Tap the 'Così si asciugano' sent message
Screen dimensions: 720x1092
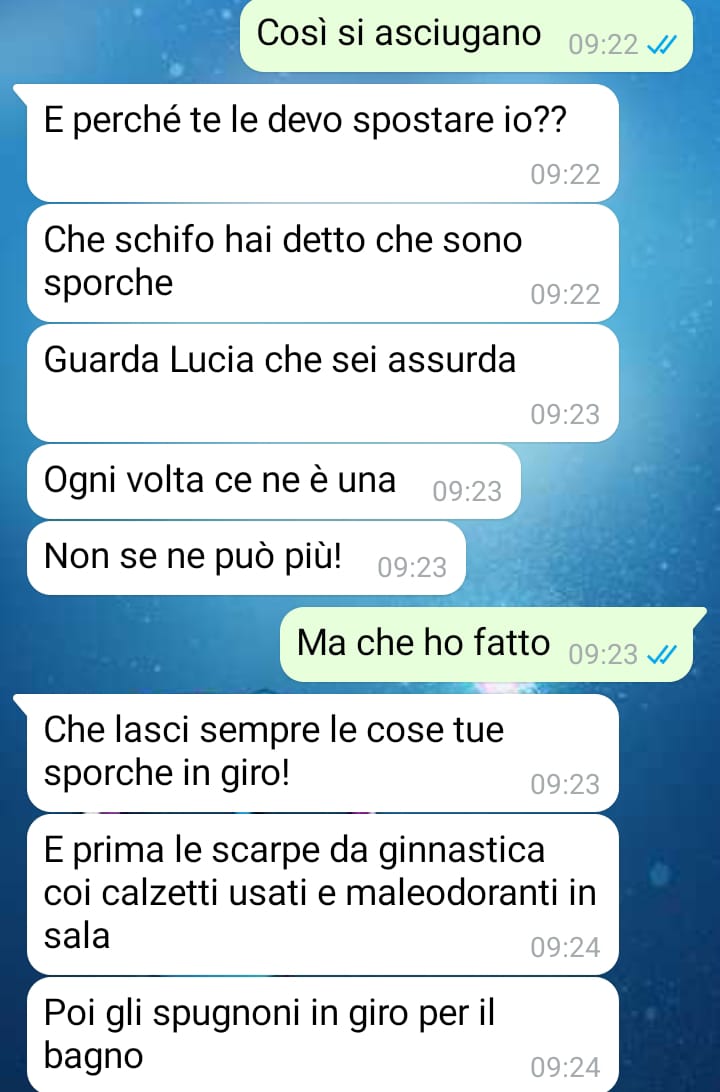pyautogui.click(x=466, y=35)
